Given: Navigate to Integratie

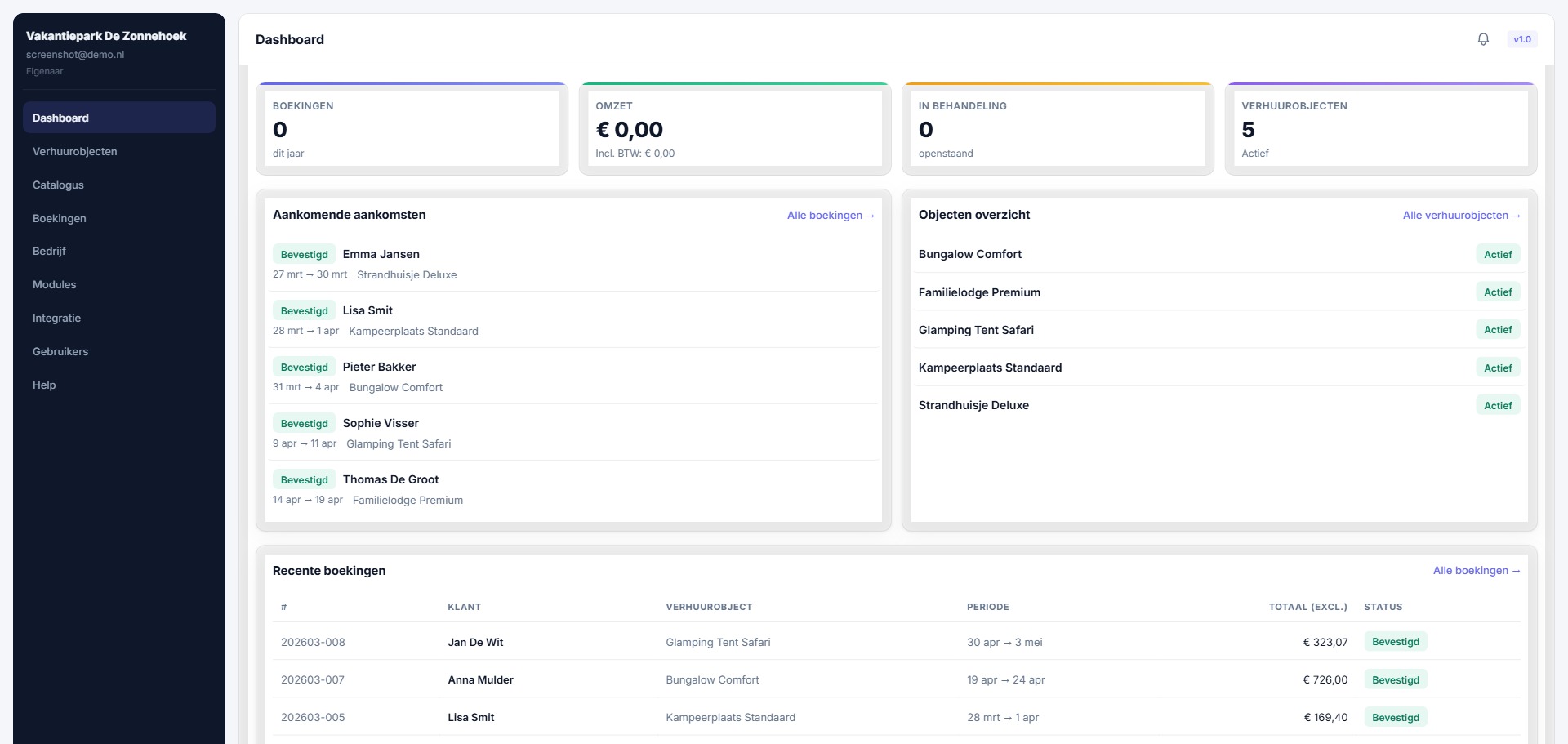Looking at the screenshot, I should (x=56, y=318).
